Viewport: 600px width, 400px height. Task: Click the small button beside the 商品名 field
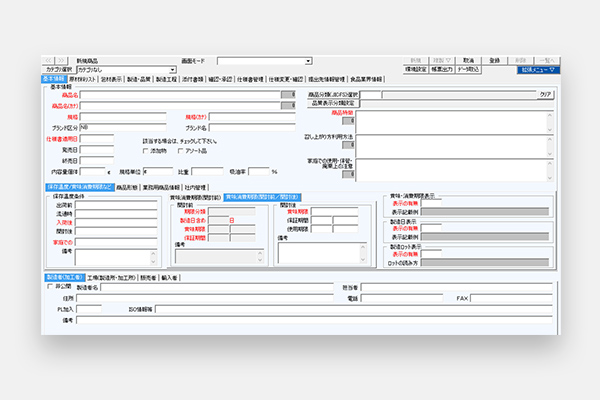(x=289, y=94)
